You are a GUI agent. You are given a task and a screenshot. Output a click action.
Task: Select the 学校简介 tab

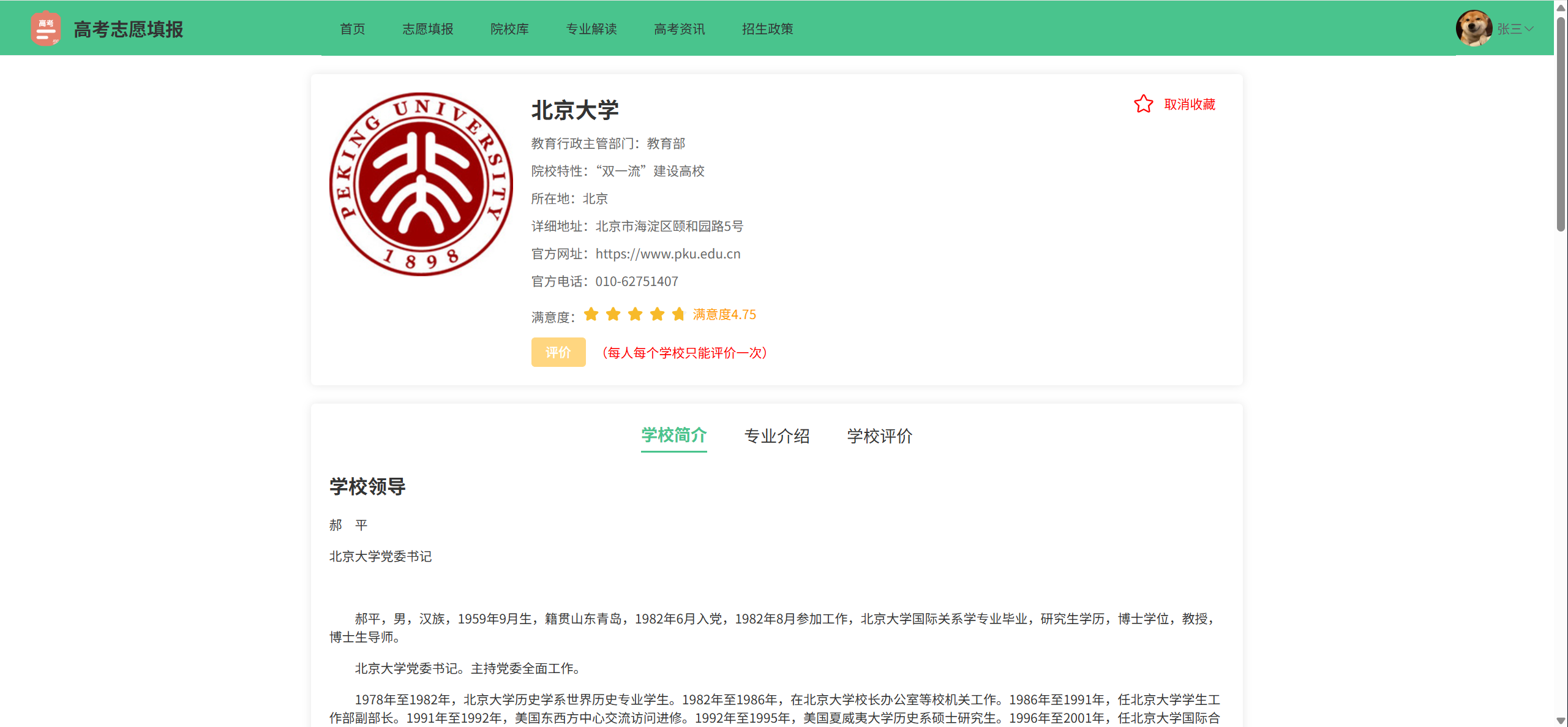click(x=673, y=435)
